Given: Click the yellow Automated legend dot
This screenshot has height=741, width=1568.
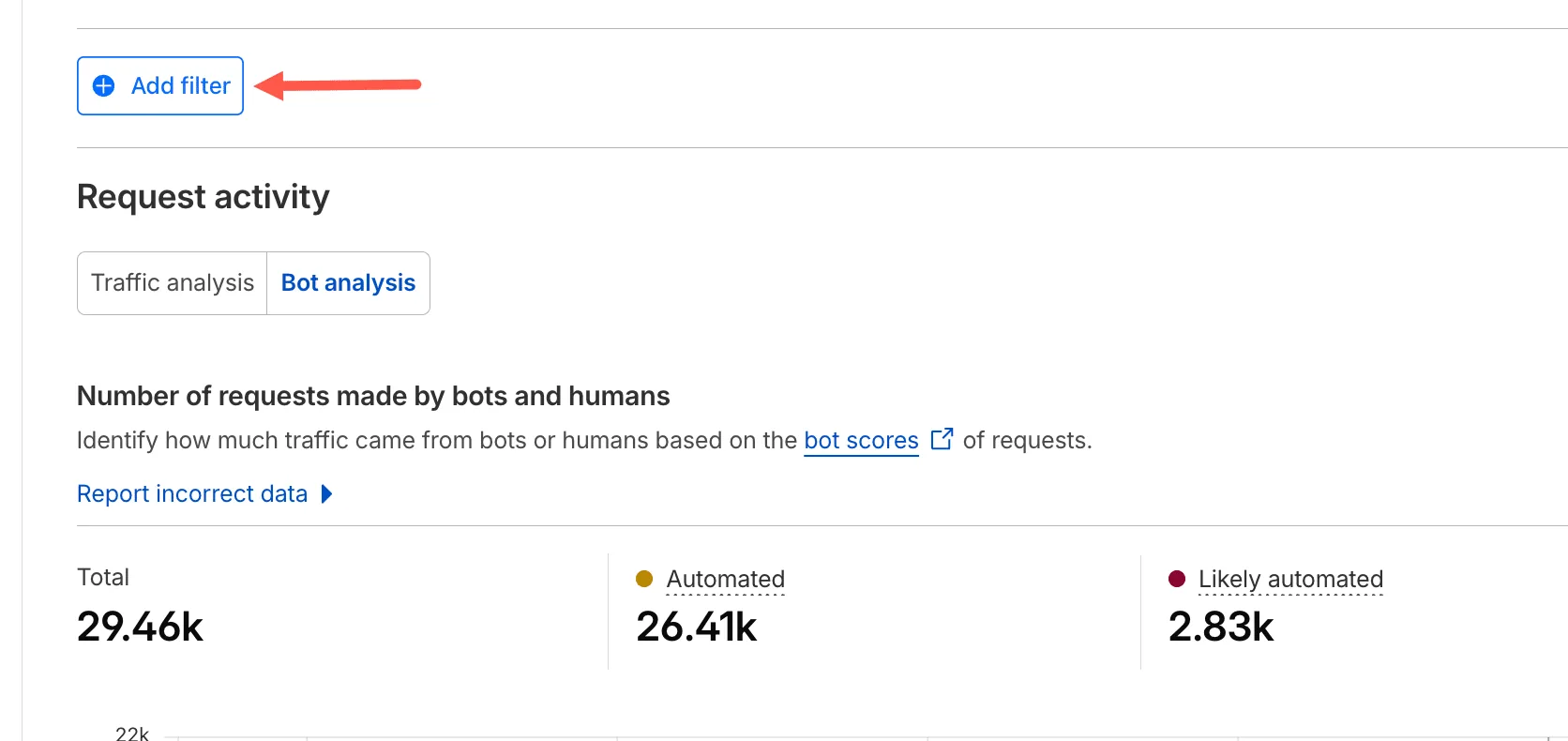Looking at the screenshot, I should click(644, 579).
